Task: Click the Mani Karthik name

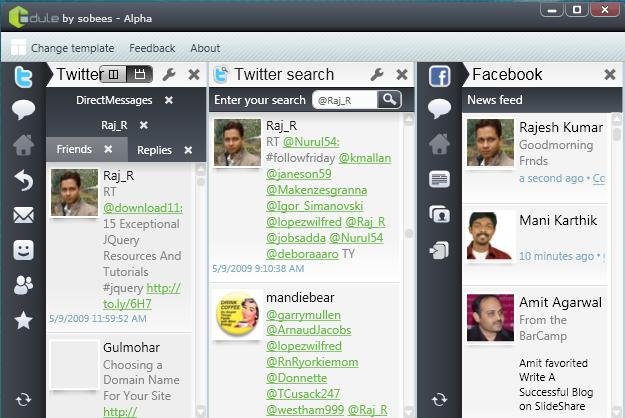Action: (x=558, y=220)
